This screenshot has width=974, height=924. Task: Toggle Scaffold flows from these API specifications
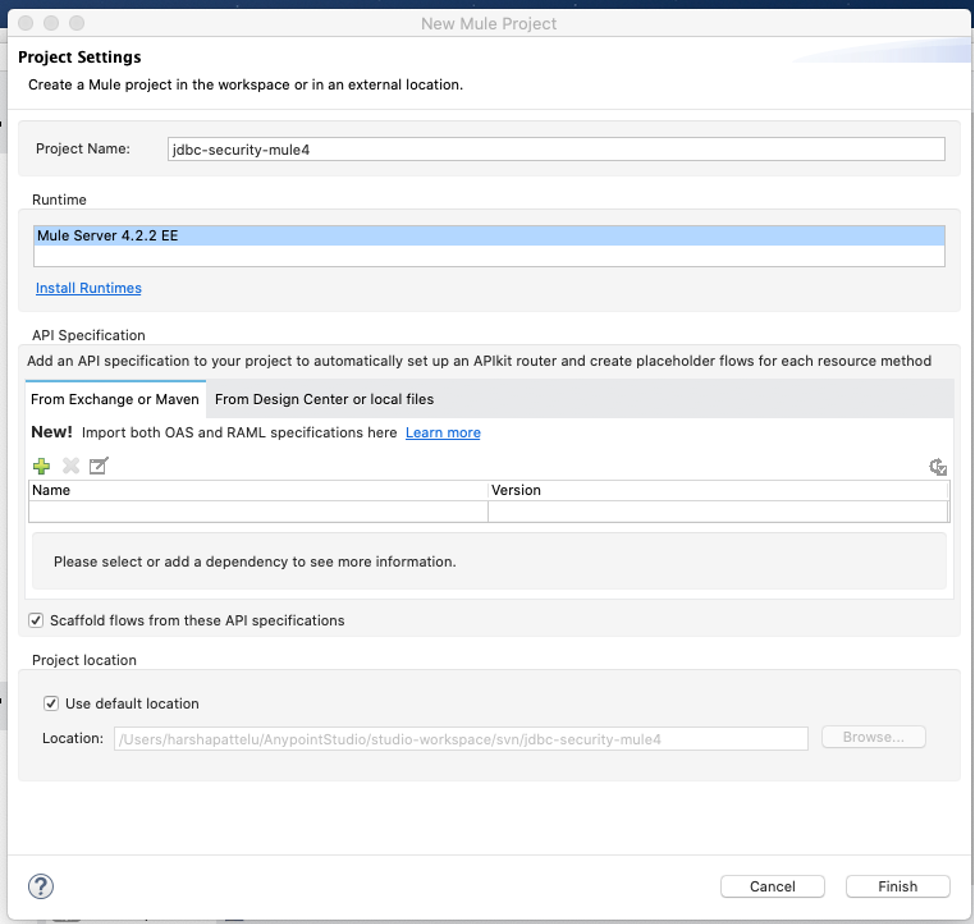(x=37, y=621)
